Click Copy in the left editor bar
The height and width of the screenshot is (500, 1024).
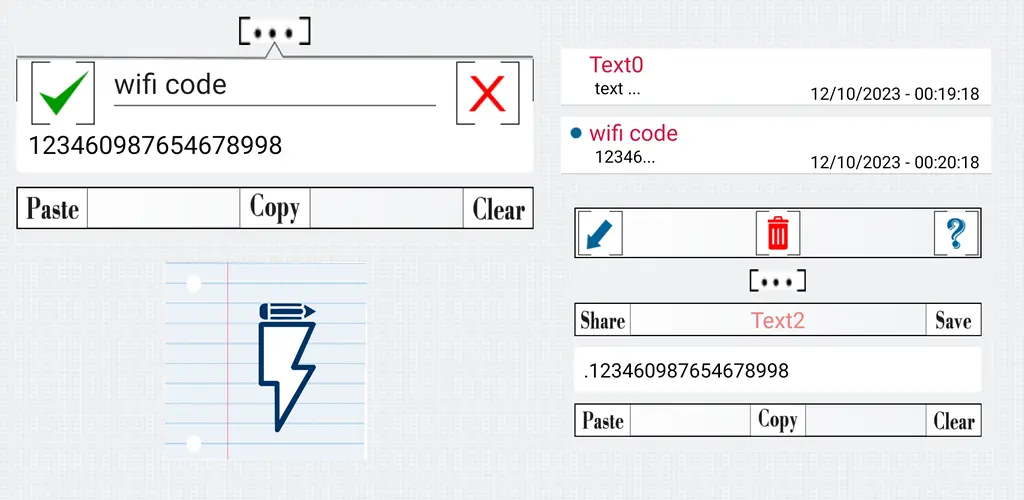tap(275, 208)
